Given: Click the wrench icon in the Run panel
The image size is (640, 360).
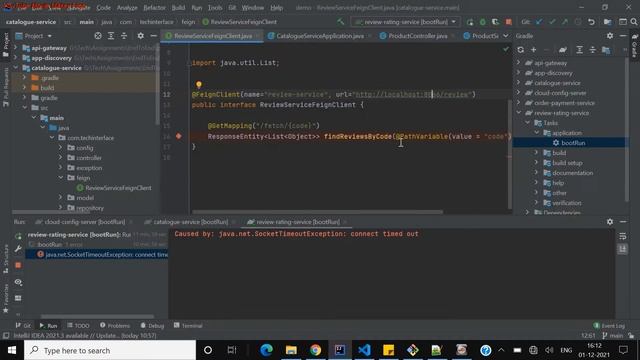Looking at the screenshot, I should point(18,249).
